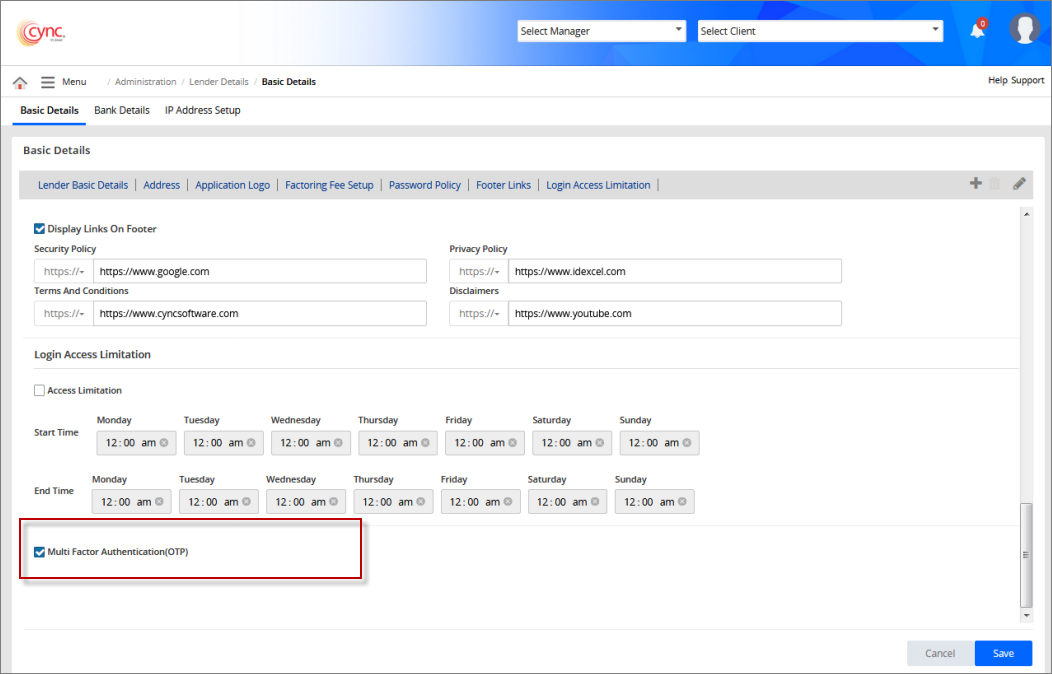Click the Home icon in breadcrumb bar
The width and height of the screenshot is (1052, 674).
pyautogui.click(x=20, y=82)
